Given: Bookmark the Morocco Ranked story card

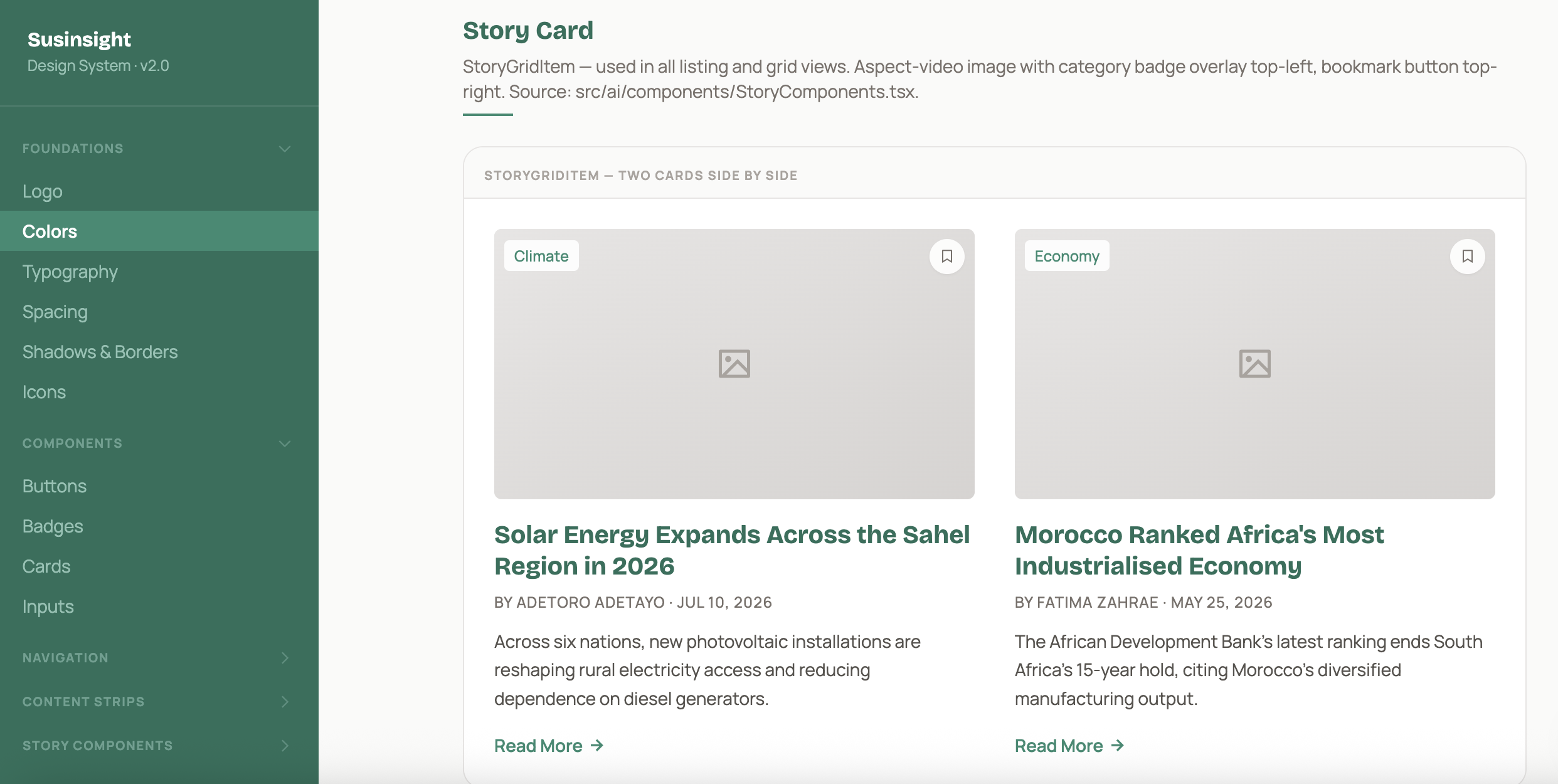Looking at the screenshot, I should pyautogui.click(x=1467, y=256).
